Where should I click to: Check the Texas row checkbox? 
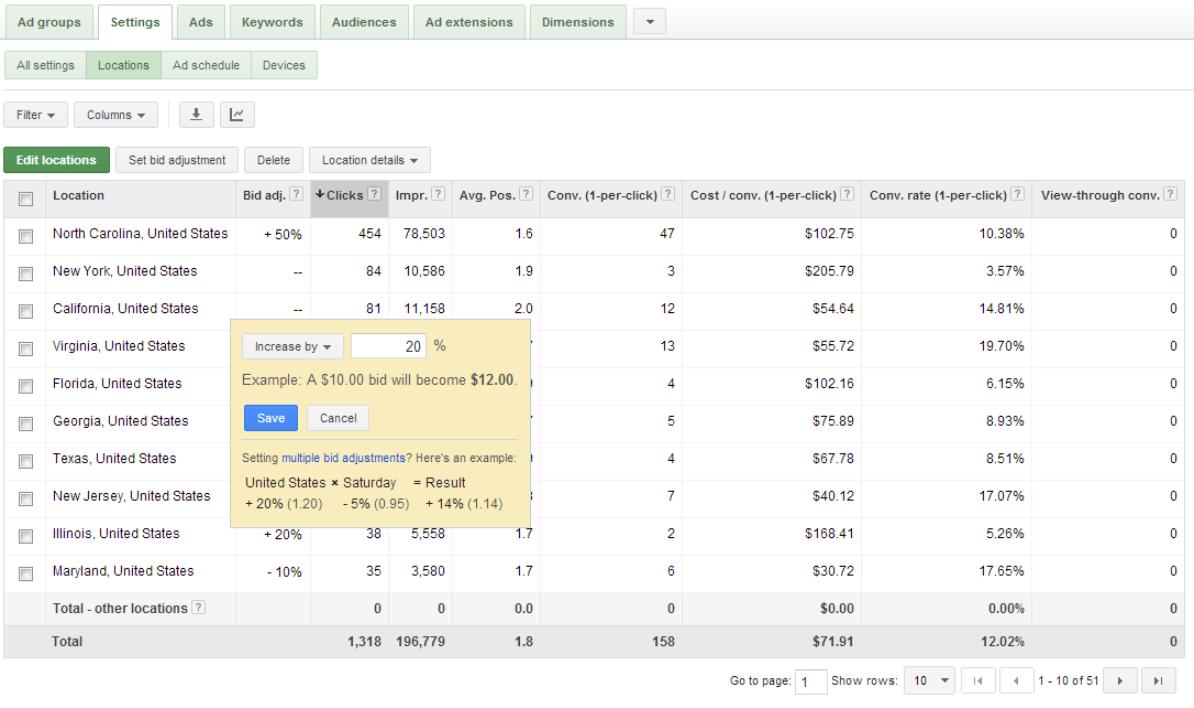(x=26, y=461)
